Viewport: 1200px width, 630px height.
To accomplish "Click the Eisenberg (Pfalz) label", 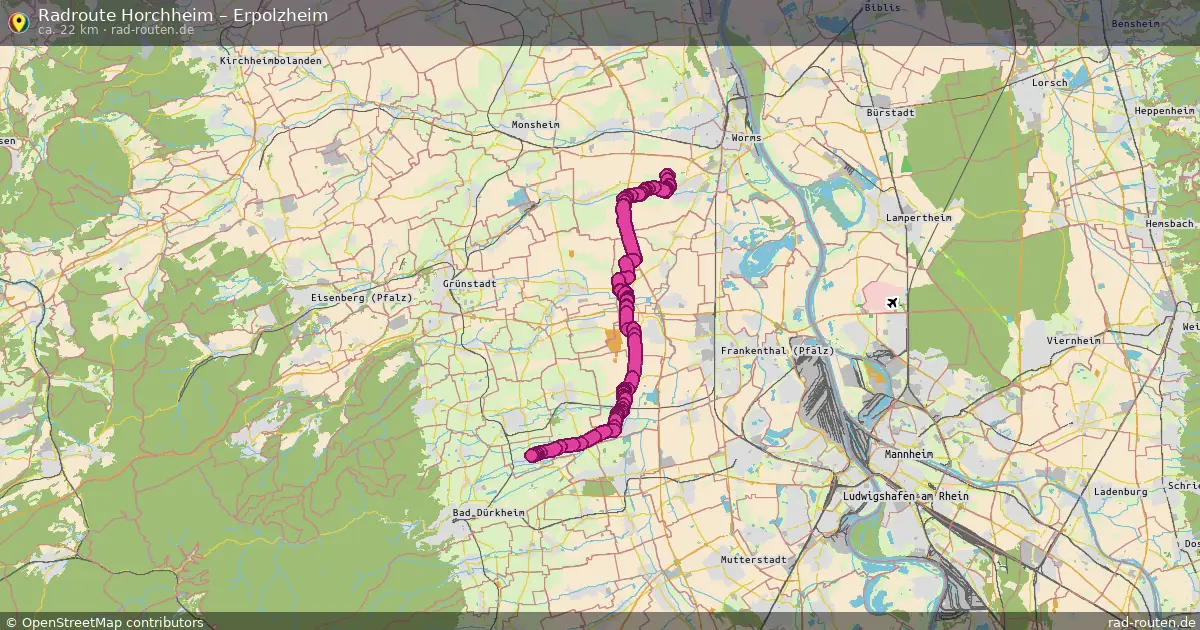I will (x=362, y=298).
